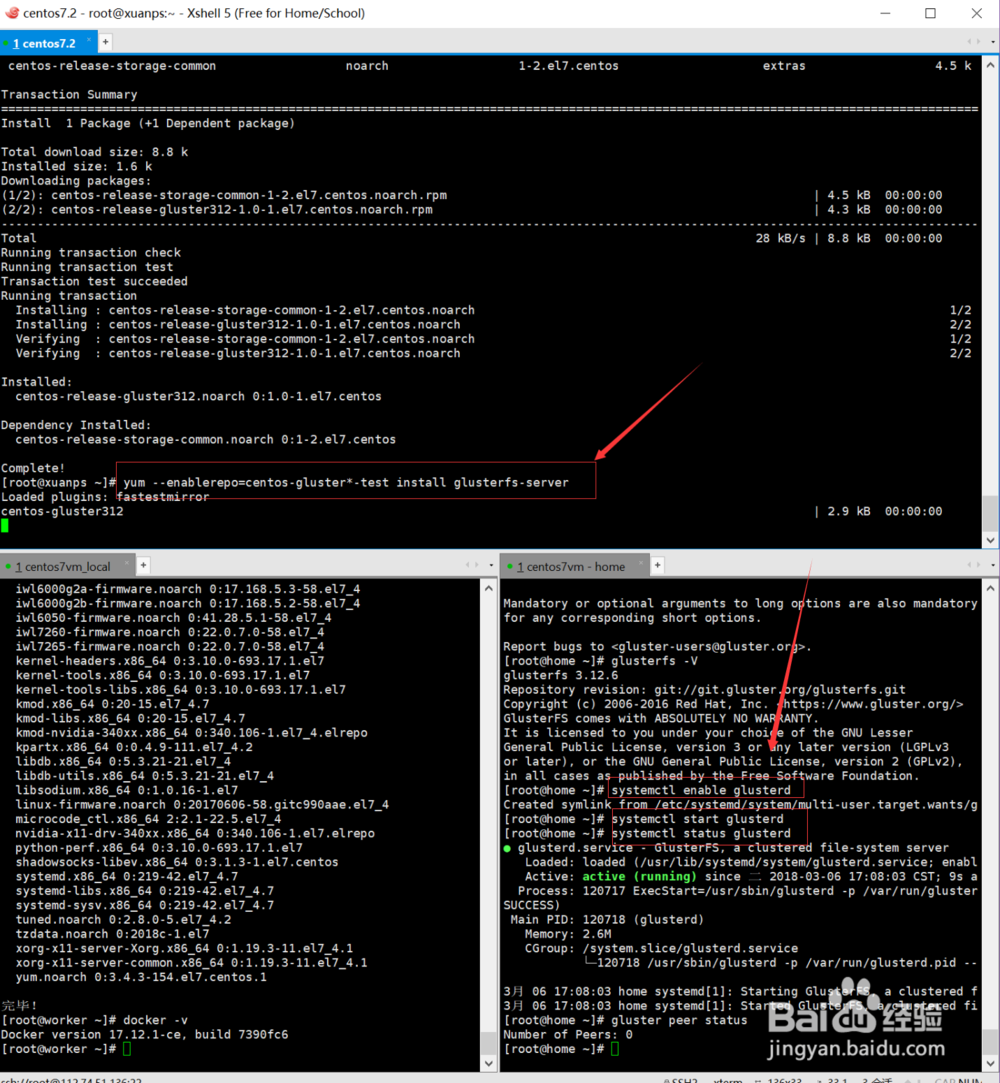Image resolution: width=1000 pixels, height=1083 pixels.
Task: Click the 'systemctl status glusterd' command
Action: pyautogui.click(x=701, y=834)
